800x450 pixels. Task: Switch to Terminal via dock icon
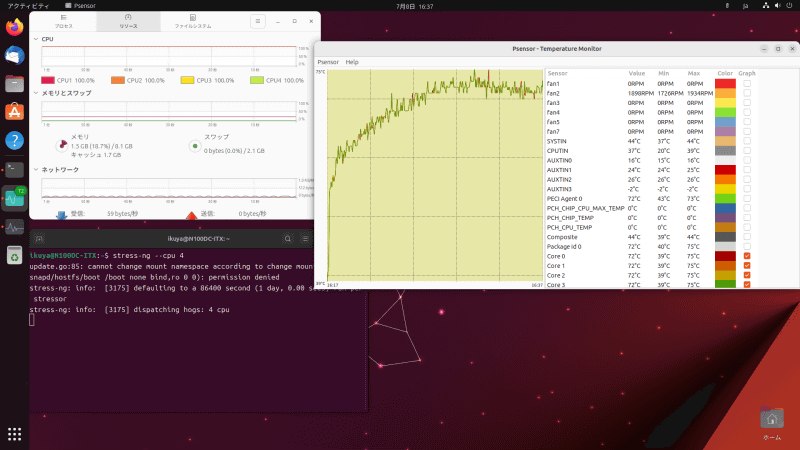coord(14,169)
